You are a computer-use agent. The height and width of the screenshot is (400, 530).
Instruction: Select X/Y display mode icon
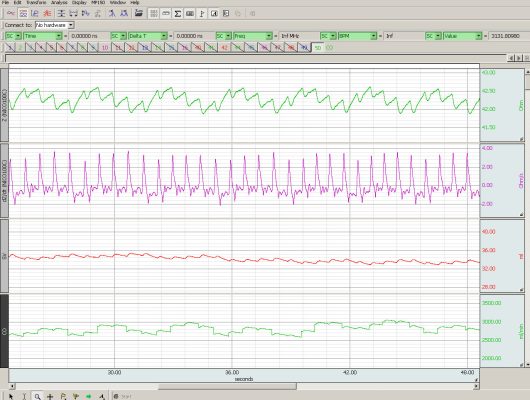tap(35, 14)
